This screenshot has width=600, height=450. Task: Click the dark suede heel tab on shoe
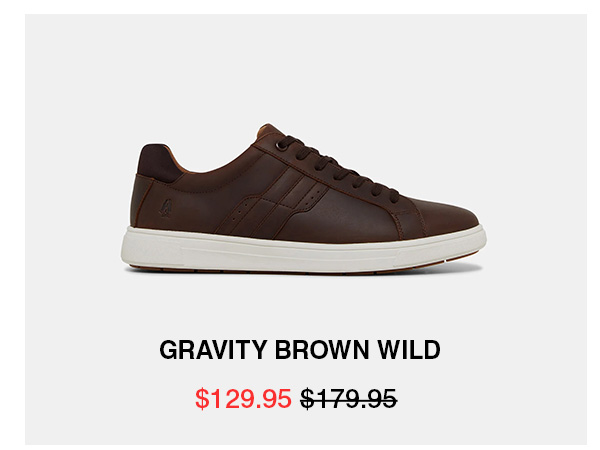tap(158, 163)
